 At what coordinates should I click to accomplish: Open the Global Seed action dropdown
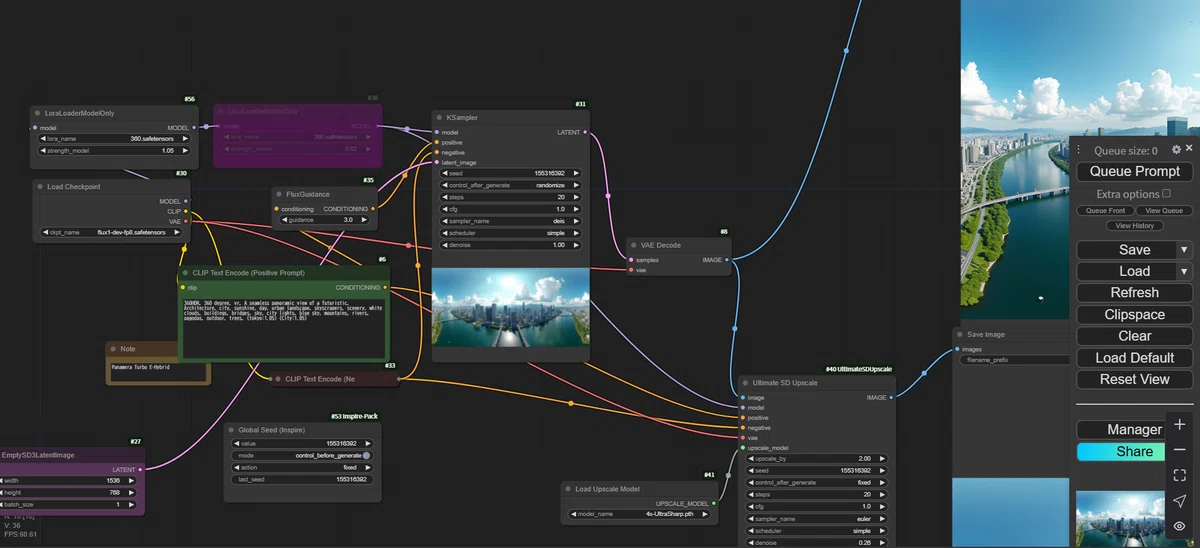tap(303, 467)
